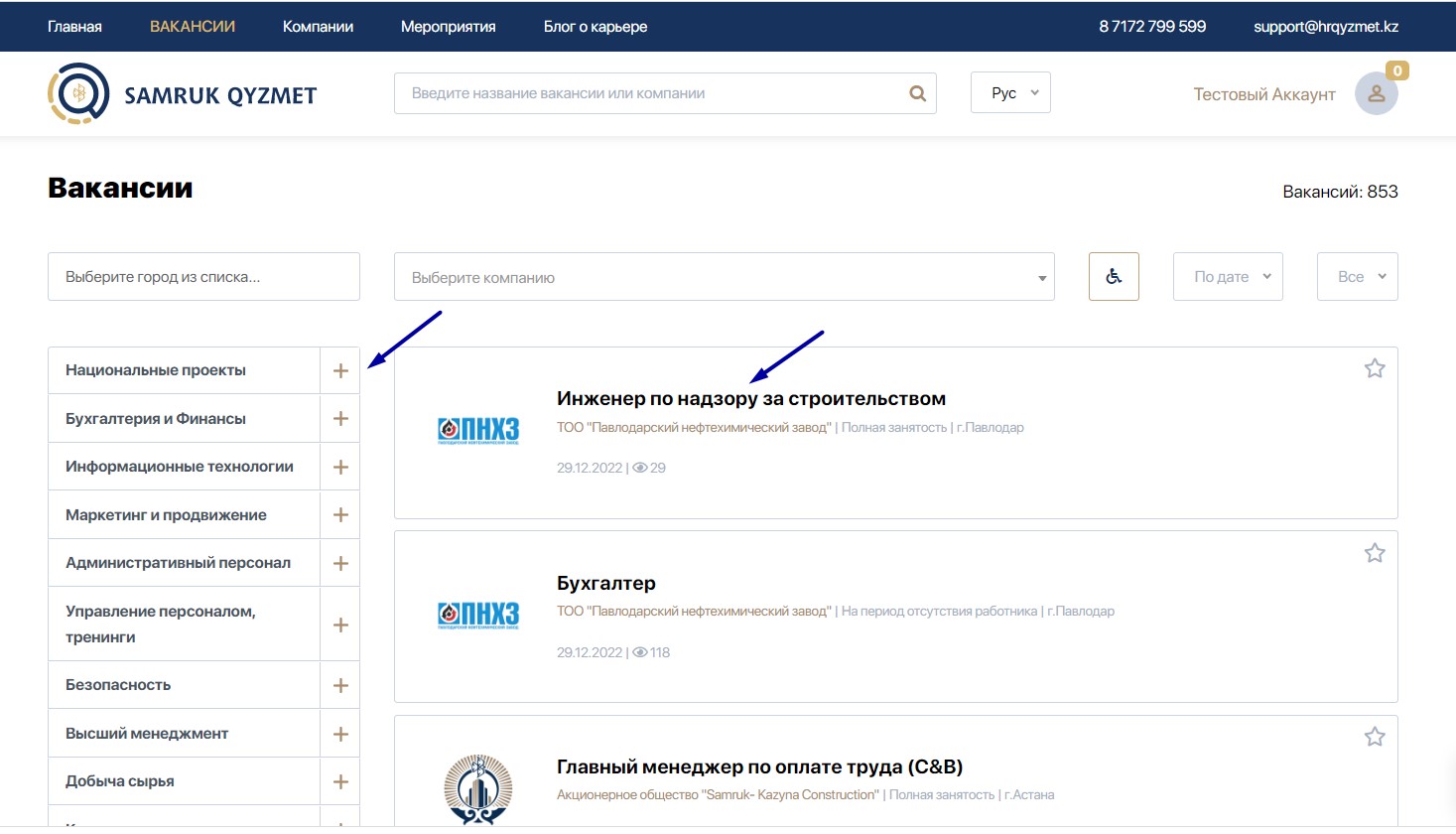This screenshot has height=834, width=1456.
Task: Click support@hrqyzmet.kz email link
Action: click(x=1326, y=27)
